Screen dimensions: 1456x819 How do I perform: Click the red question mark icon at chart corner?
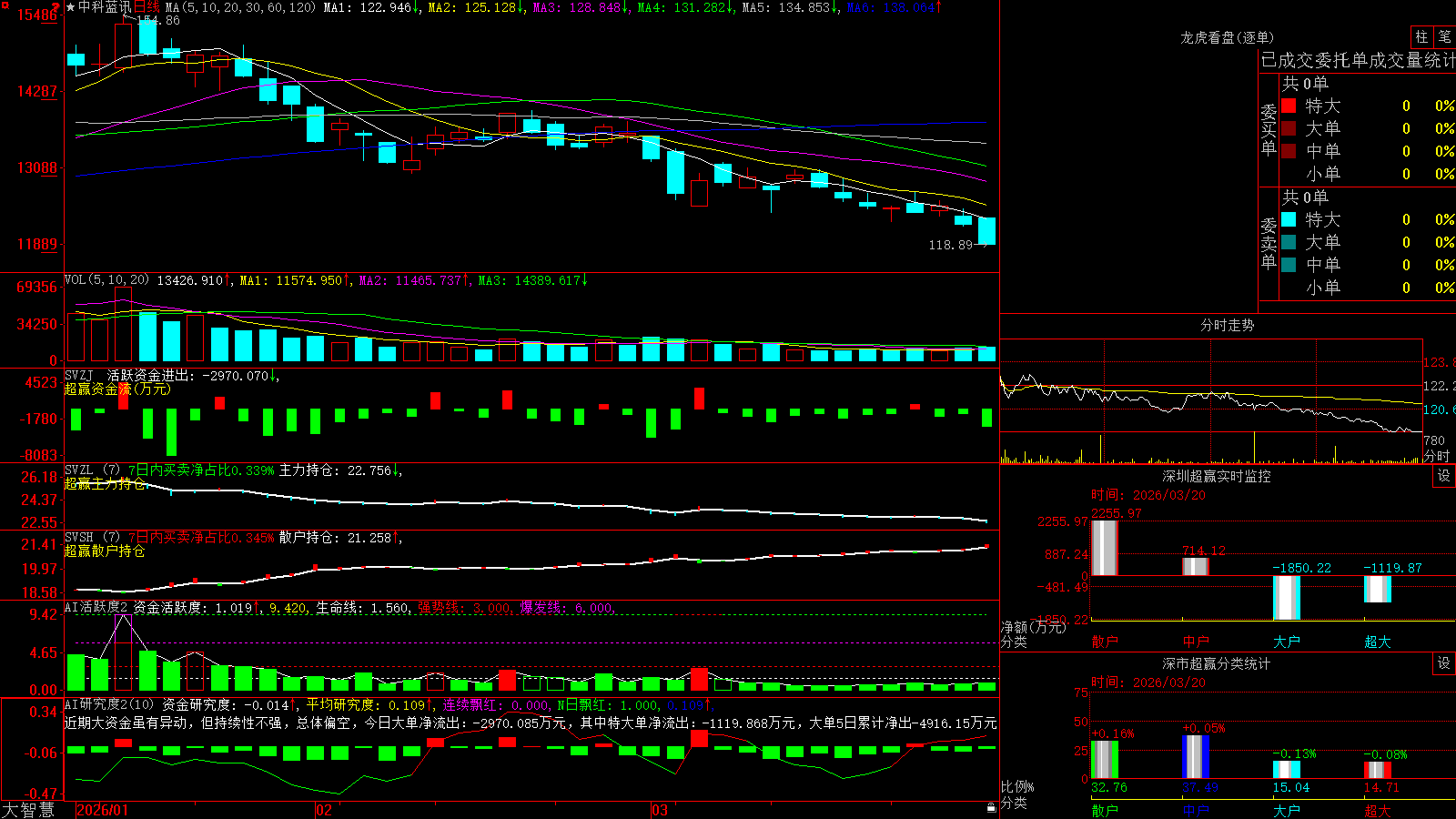[56, 7]
